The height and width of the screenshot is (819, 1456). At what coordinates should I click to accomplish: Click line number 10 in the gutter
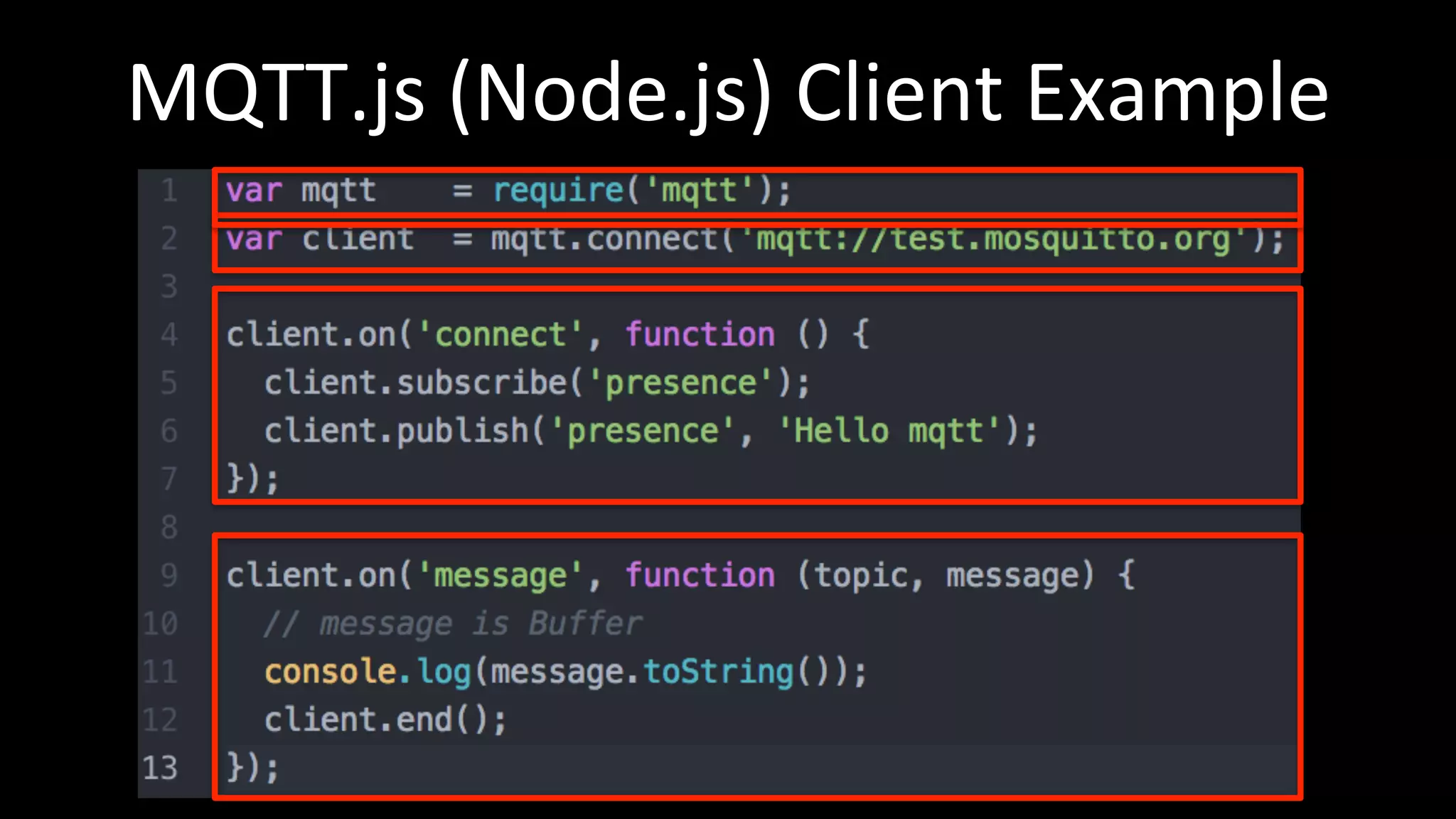[x=160, y=623]
